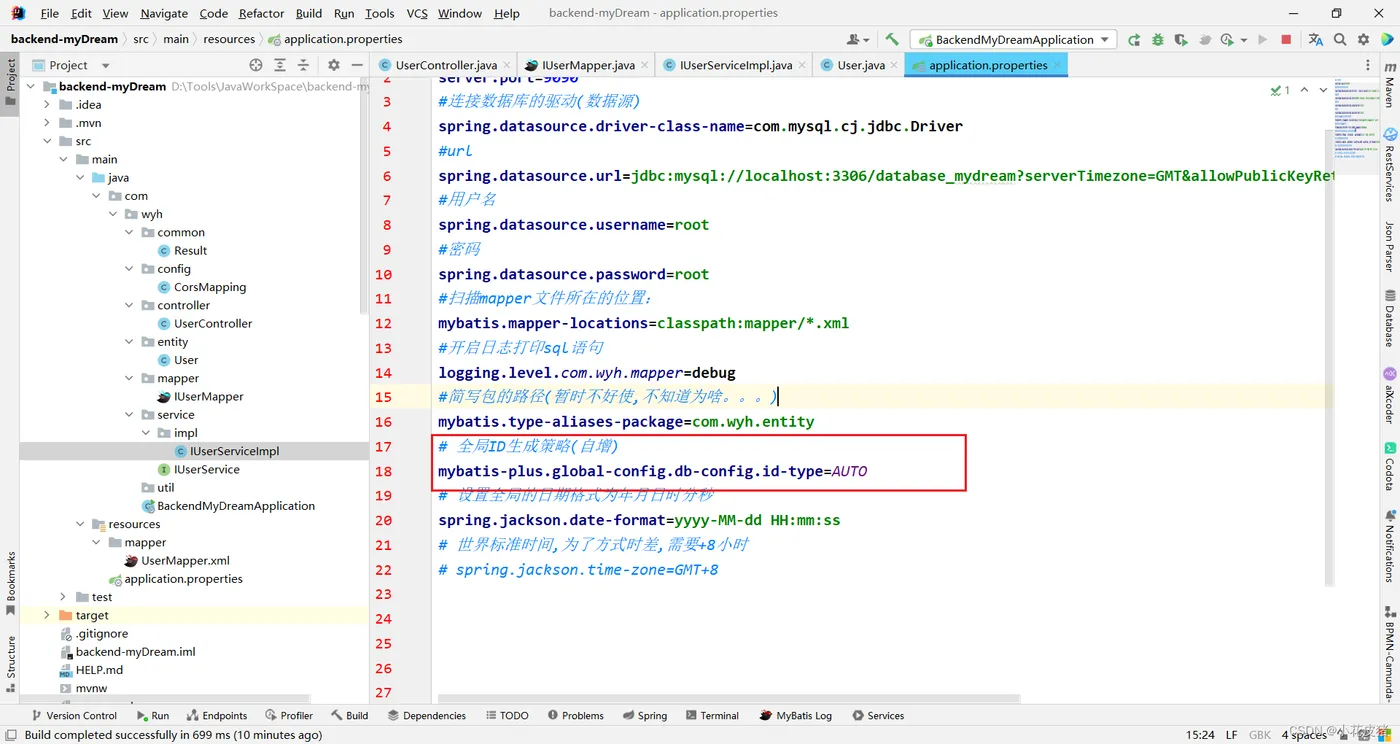The width and height of the screenshot is (1400, 744).
Task: Open the aiXcoder side panel
Action: click(x=1390, y=395)
